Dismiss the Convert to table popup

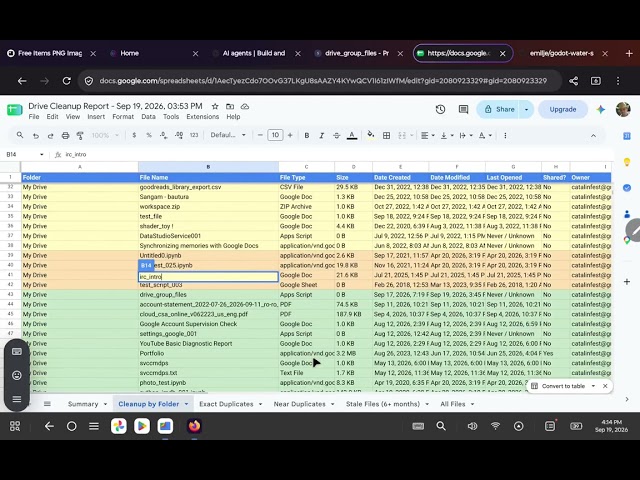tap(605, 386)
